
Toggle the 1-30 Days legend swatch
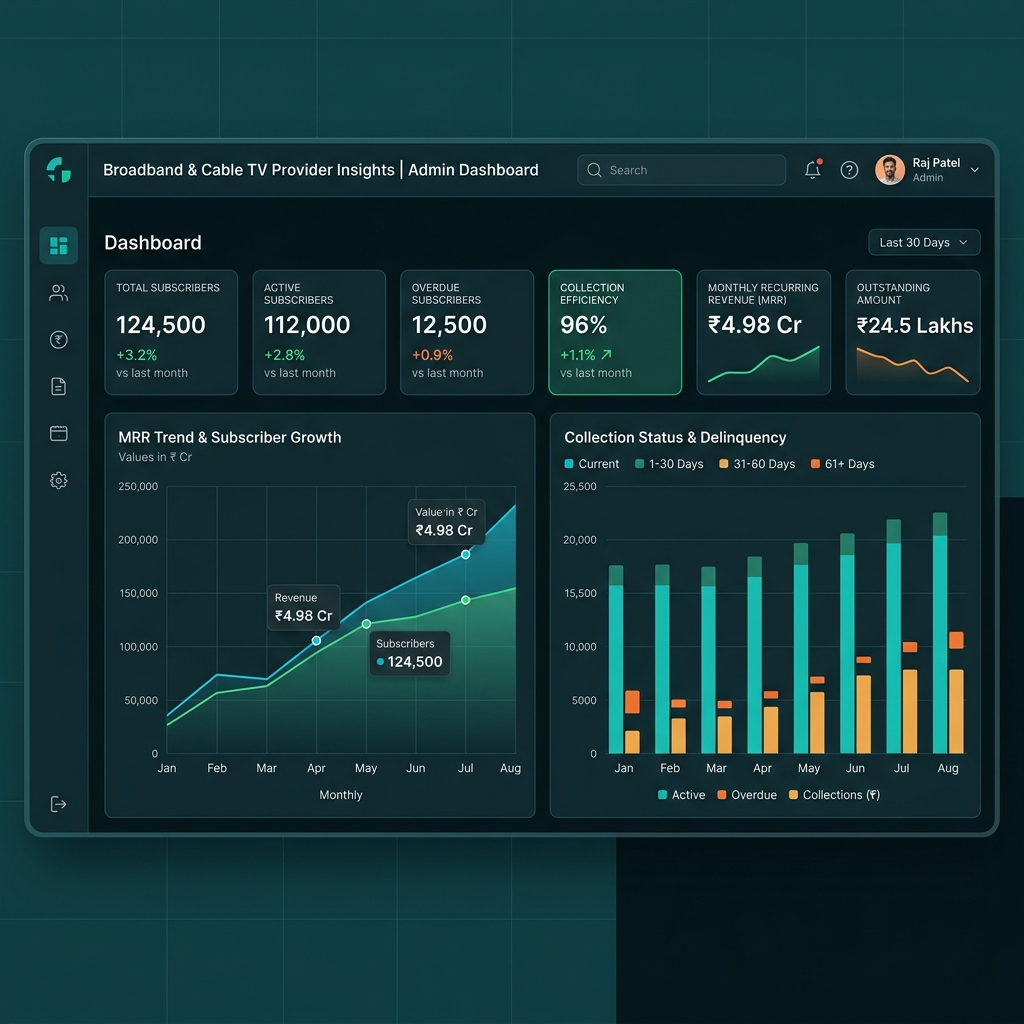[639, 464]
